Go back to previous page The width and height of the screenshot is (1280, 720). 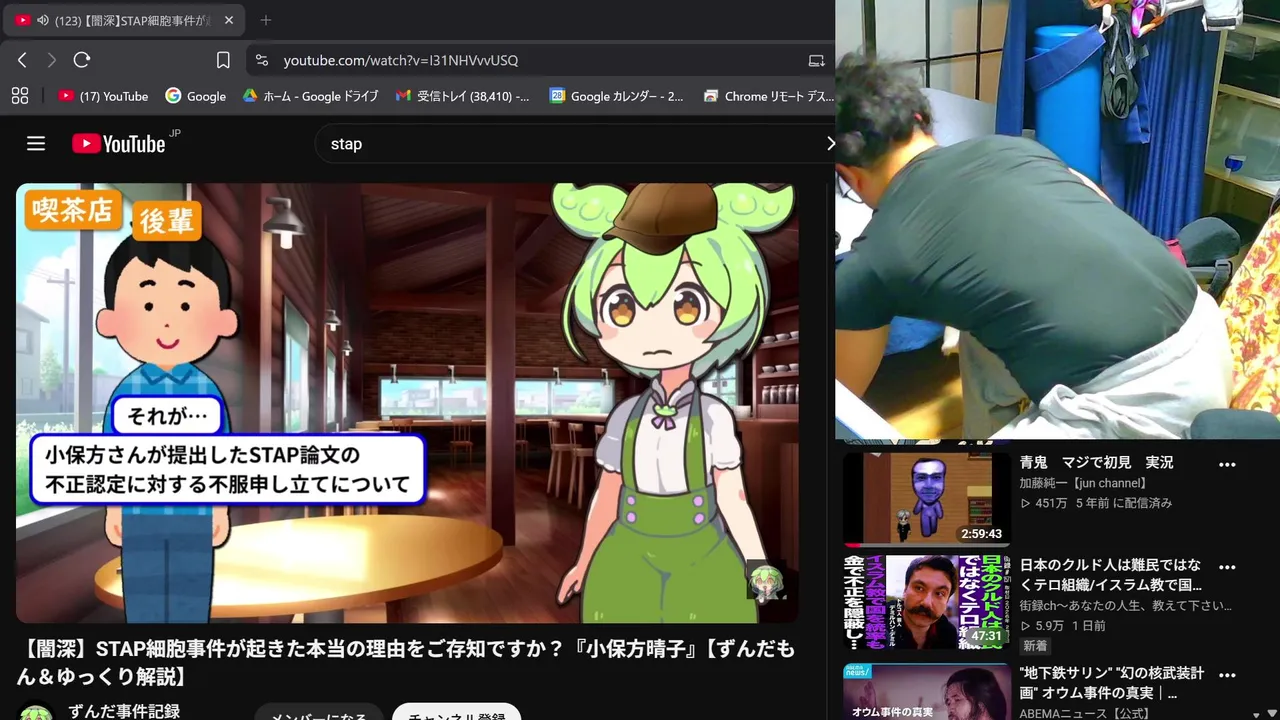[x=22, y=60]
